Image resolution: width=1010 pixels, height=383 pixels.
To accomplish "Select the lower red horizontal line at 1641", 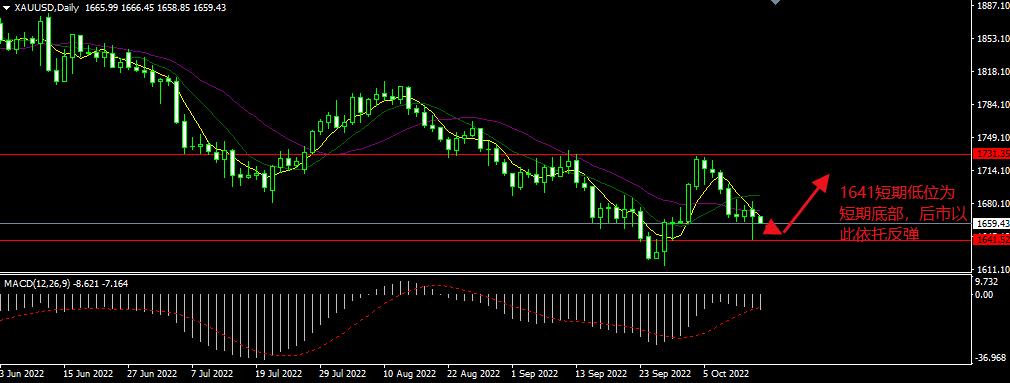I will click(485, 241).
